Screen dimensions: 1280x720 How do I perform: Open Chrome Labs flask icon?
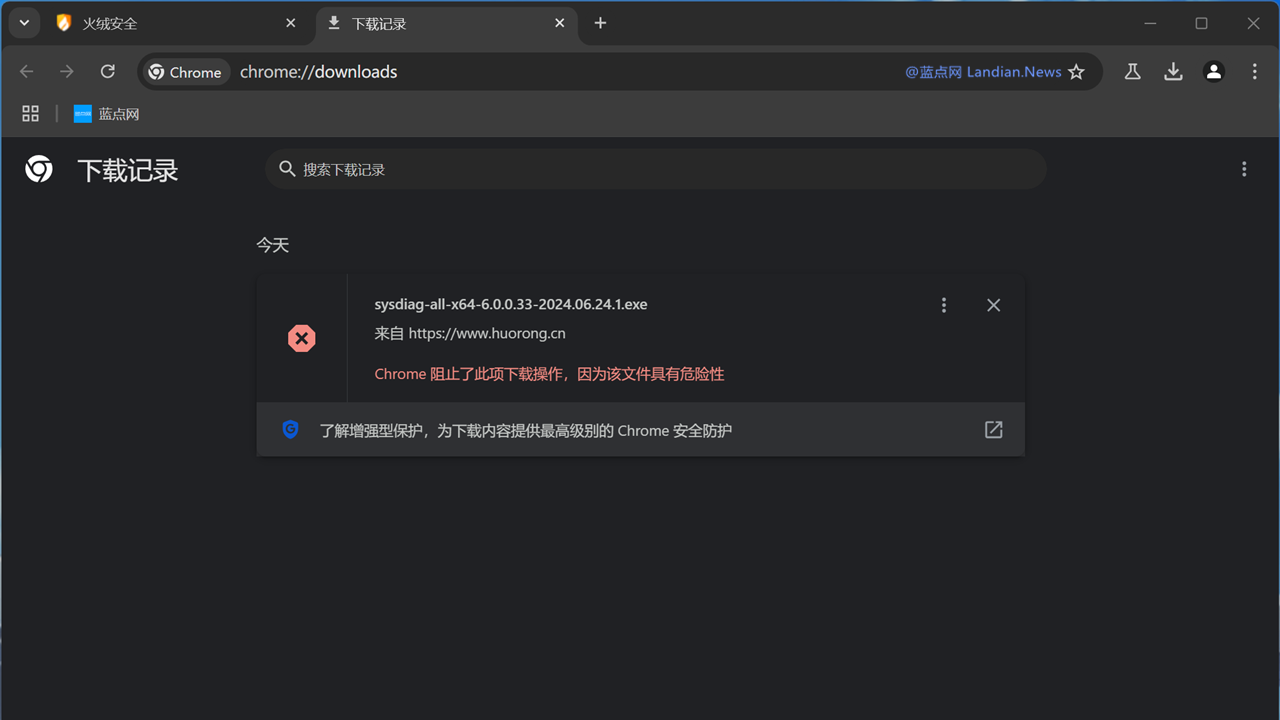1132,72
